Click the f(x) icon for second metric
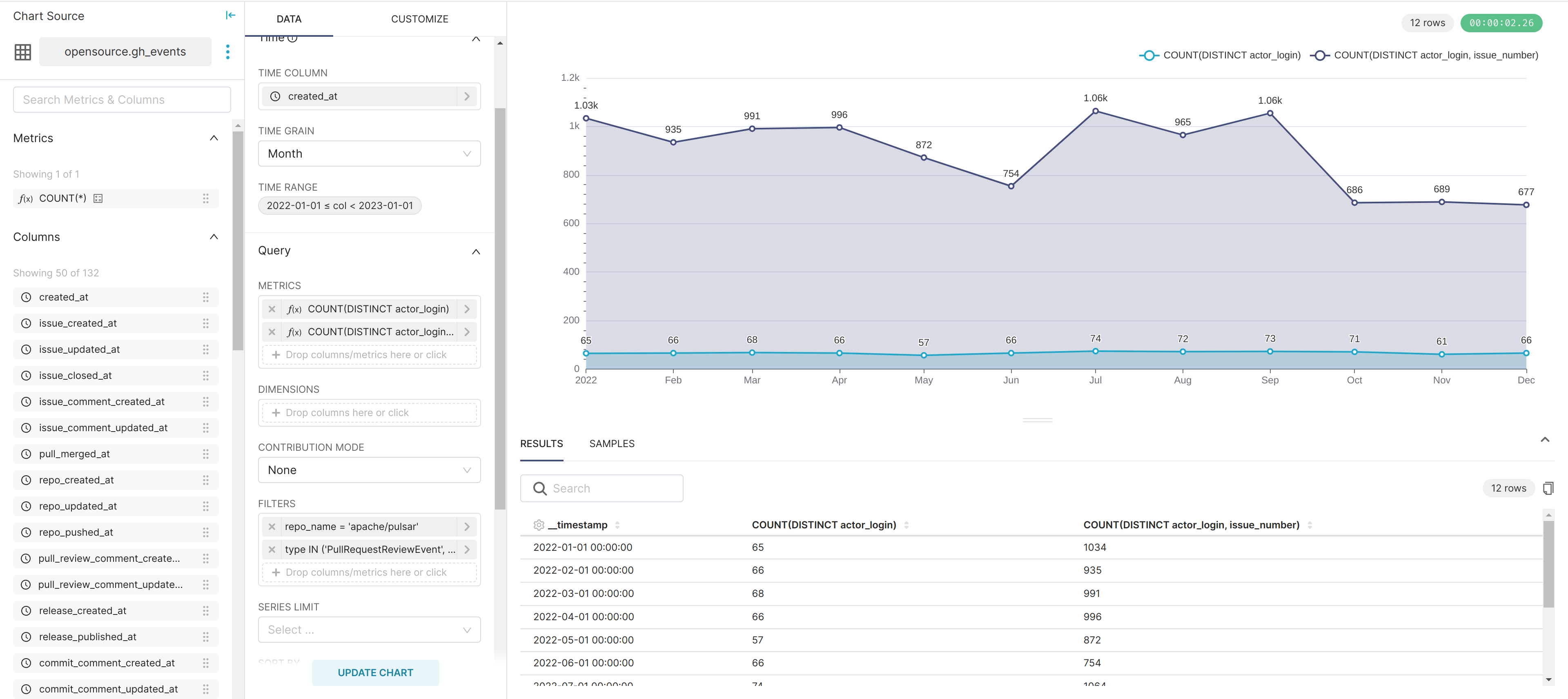The image size is (1568, 699). (294, 331)
